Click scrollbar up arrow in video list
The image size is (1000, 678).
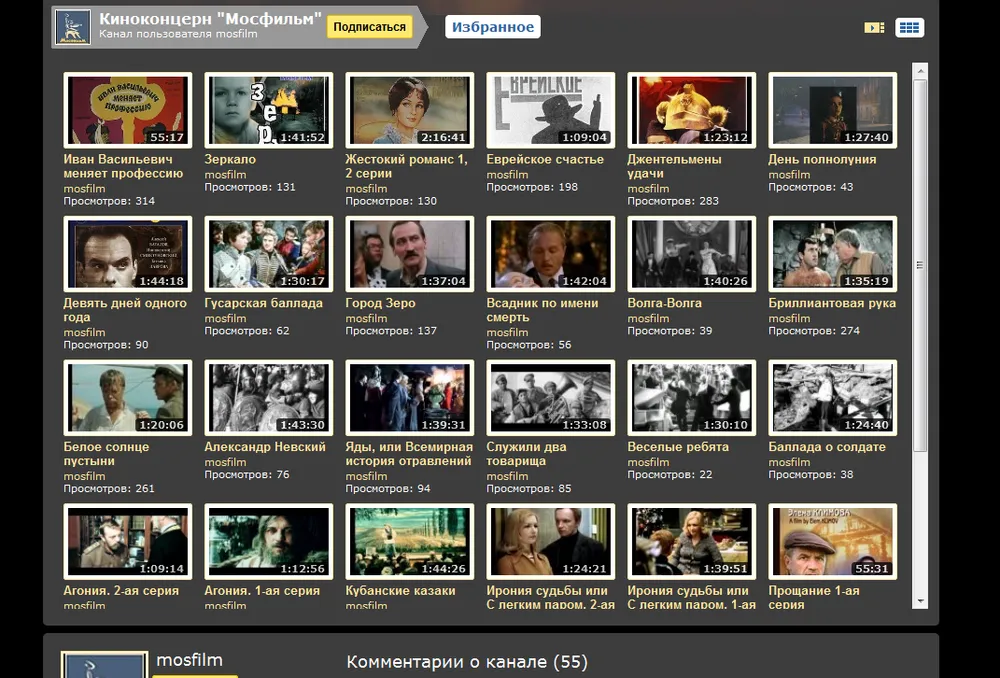click(920, 72)
